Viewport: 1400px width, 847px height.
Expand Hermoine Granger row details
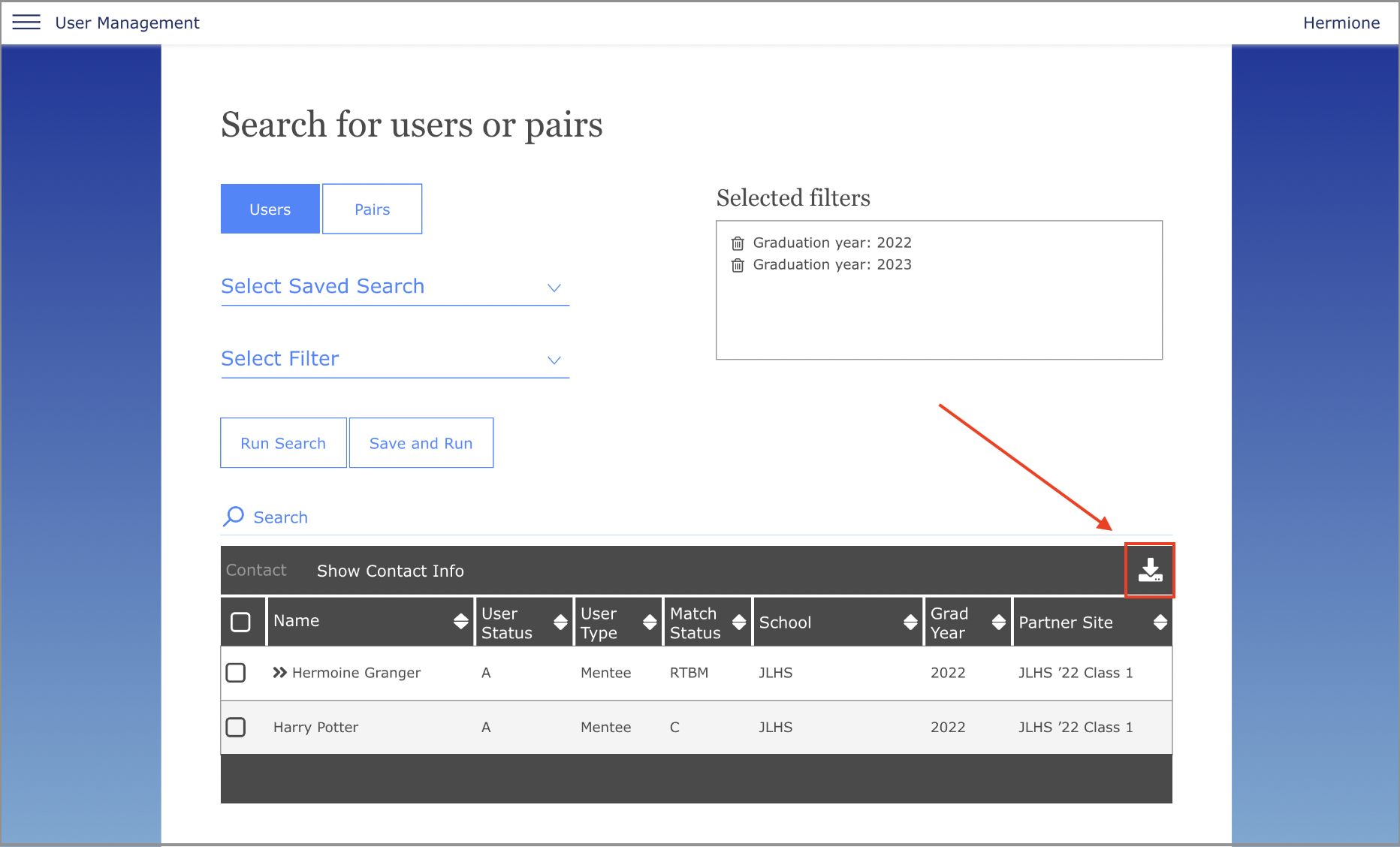280,673
